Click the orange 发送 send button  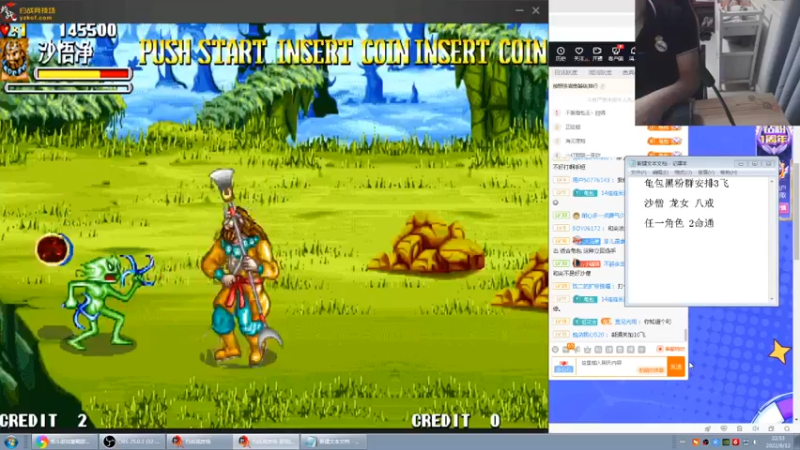pos(676,366)
